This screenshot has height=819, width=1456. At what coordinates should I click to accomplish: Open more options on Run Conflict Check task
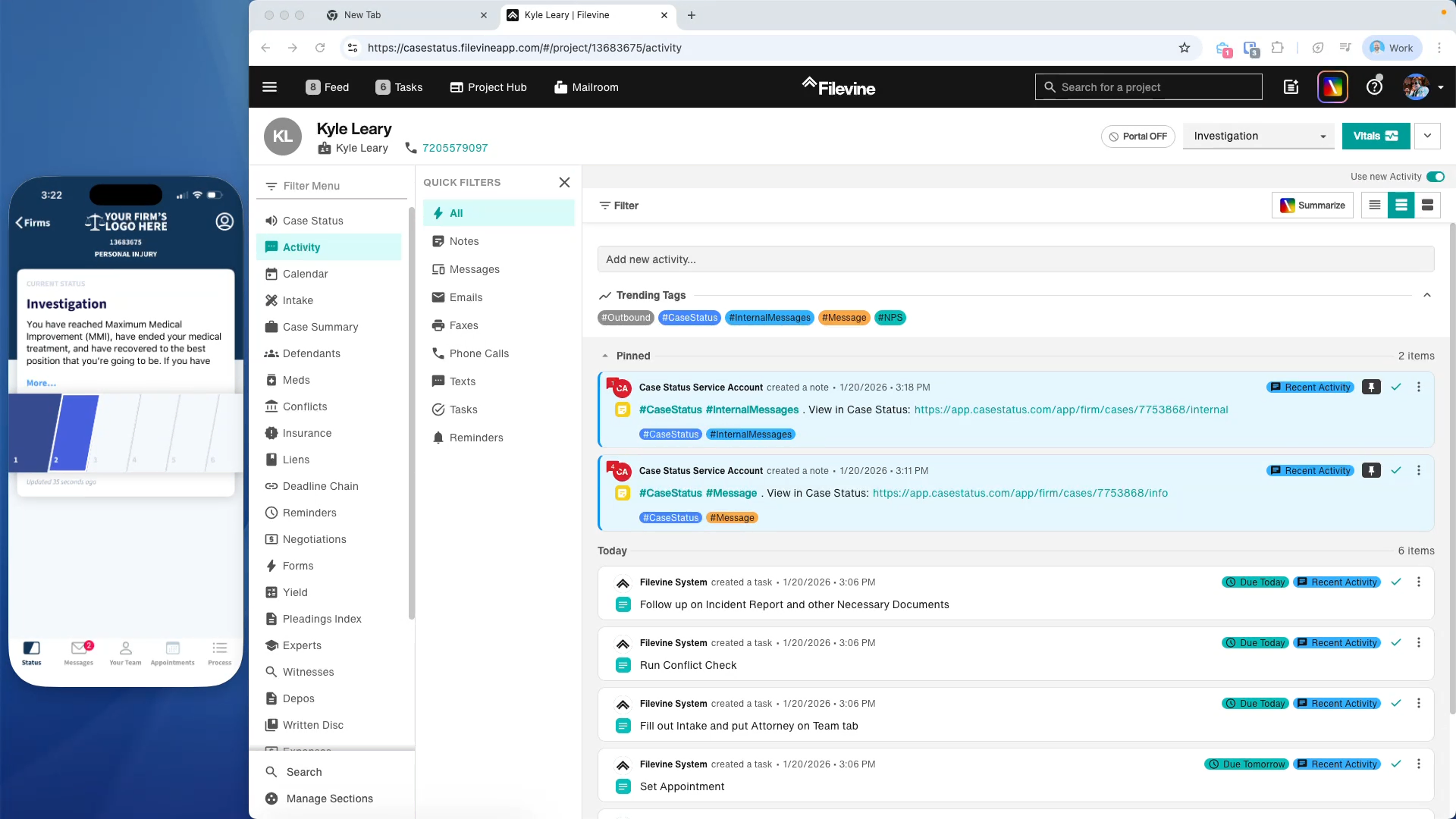click(1419, 643)
